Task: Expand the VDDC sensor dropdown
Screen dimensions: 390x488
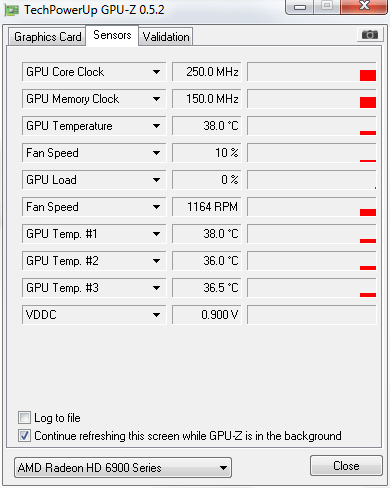Action: tap(94, 315)
